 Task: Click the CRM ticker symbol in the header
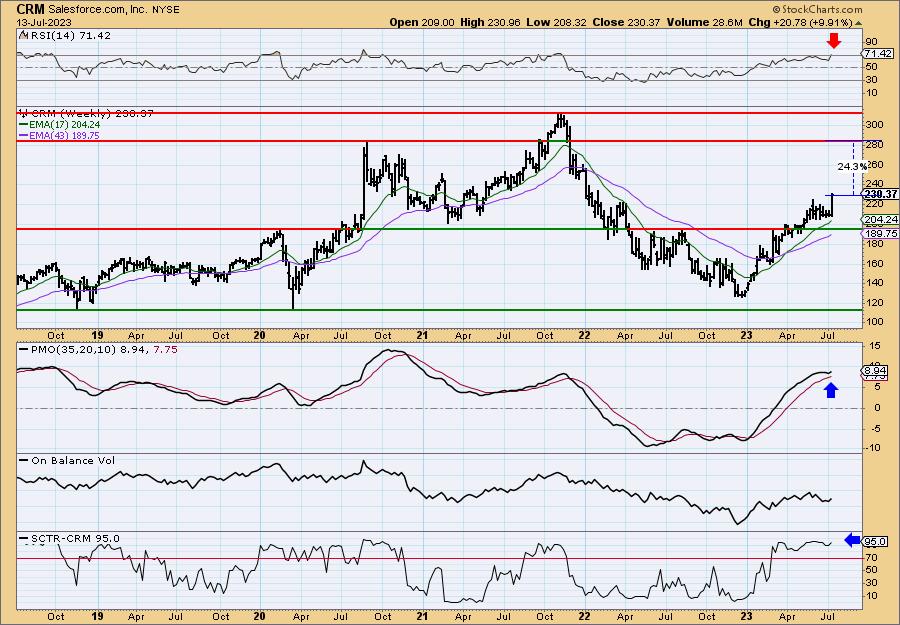pyautogui.click(x=31, y=9)
